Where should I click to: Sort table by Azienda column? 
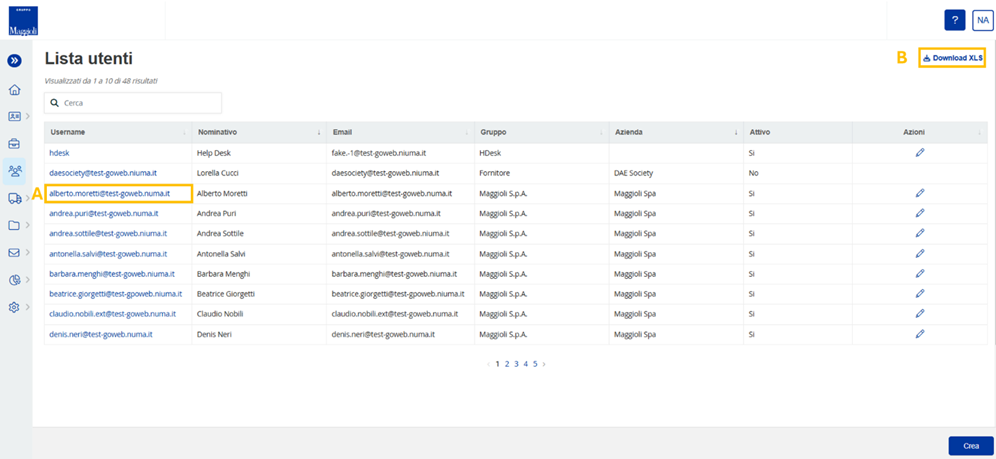click(x=676, y=132)
